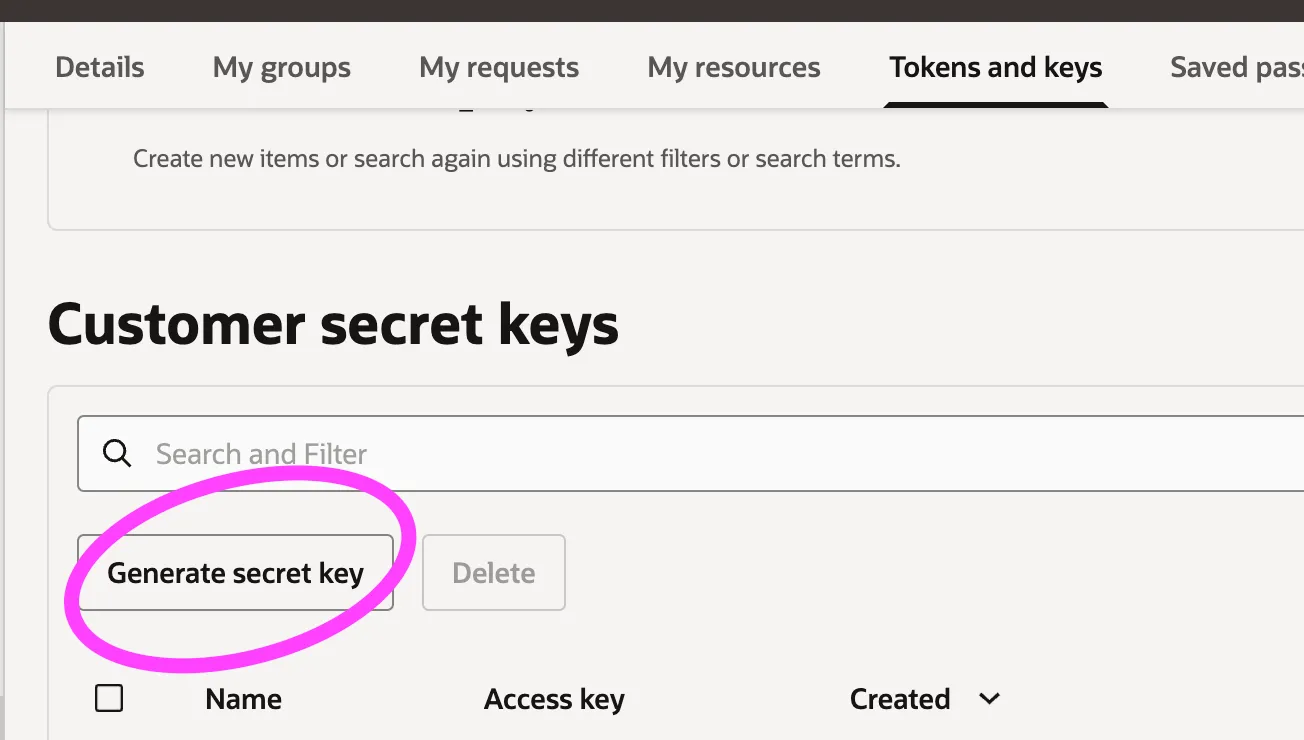
Task: Click the Generate secret key button inside the pink circle
Action: (235, 573)
